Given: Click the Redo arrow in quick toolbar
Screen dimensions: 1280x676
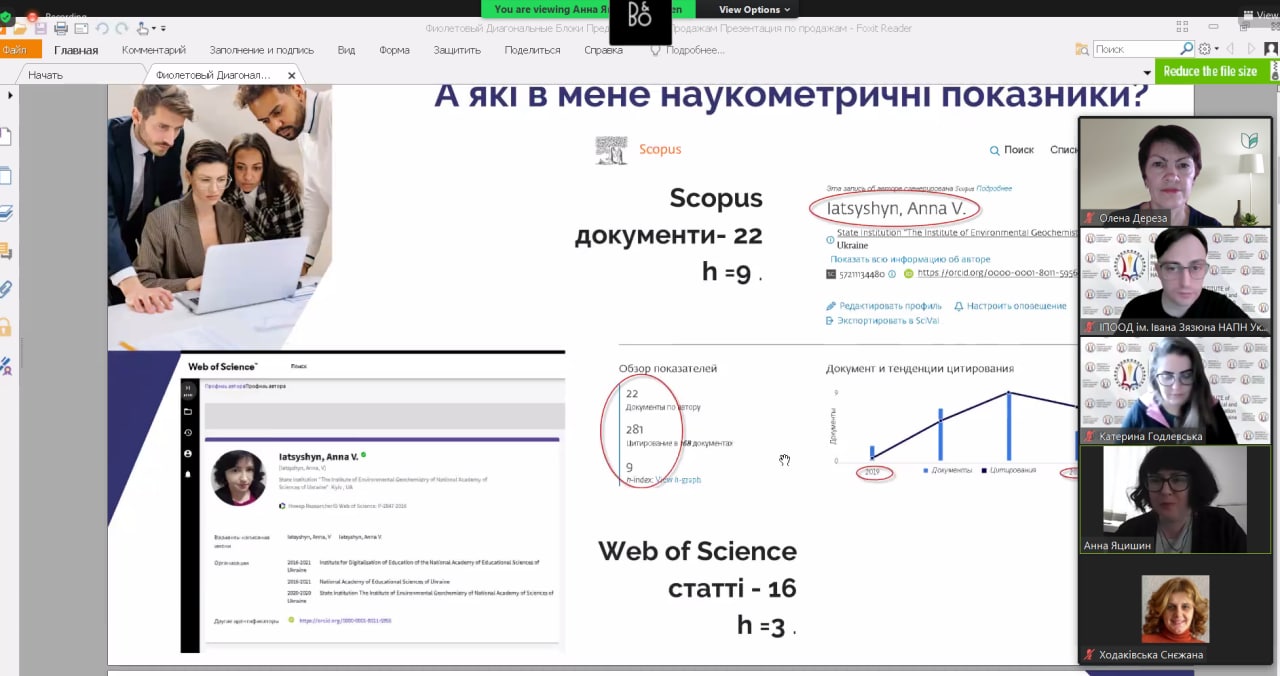Looking at the screenshot, I should pyautogui.click(x=122, y=28).
